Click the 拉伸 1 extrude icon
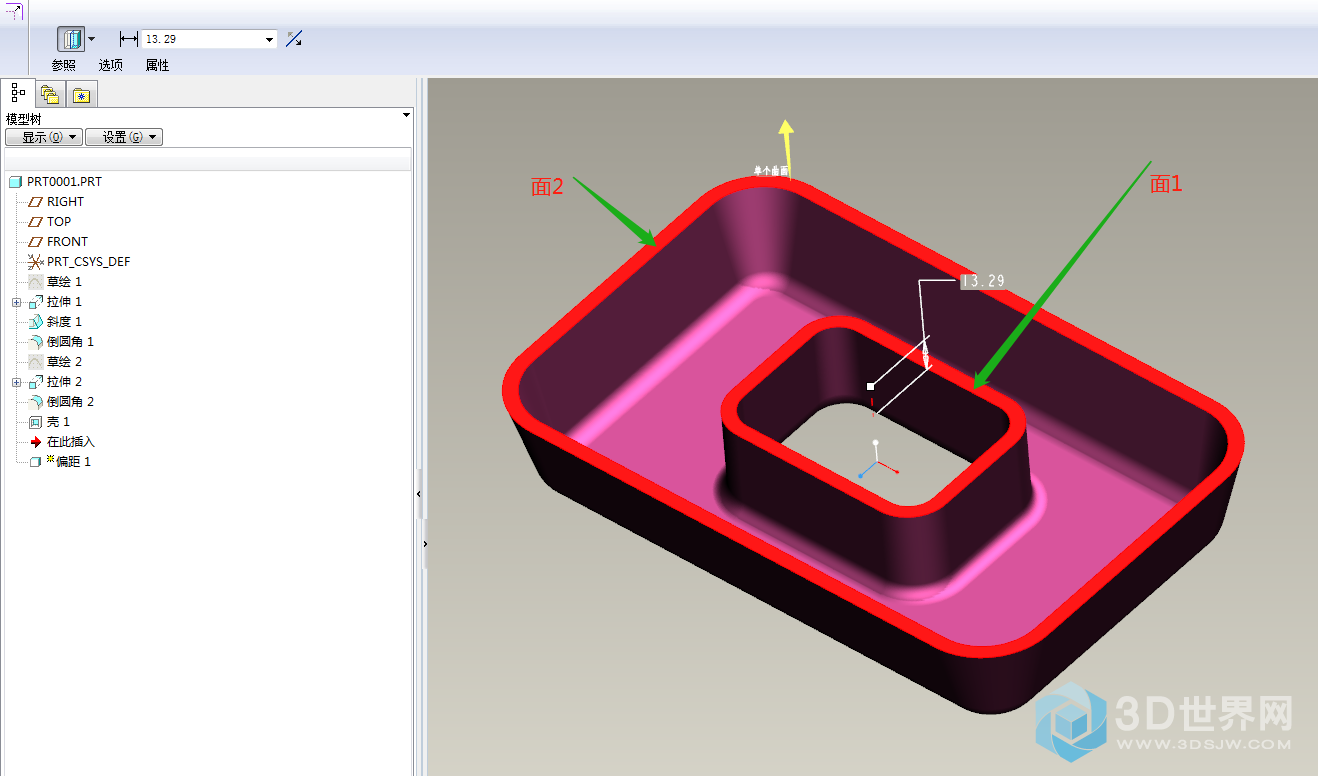Screen dimensions: 1318x776 point(36,302)
